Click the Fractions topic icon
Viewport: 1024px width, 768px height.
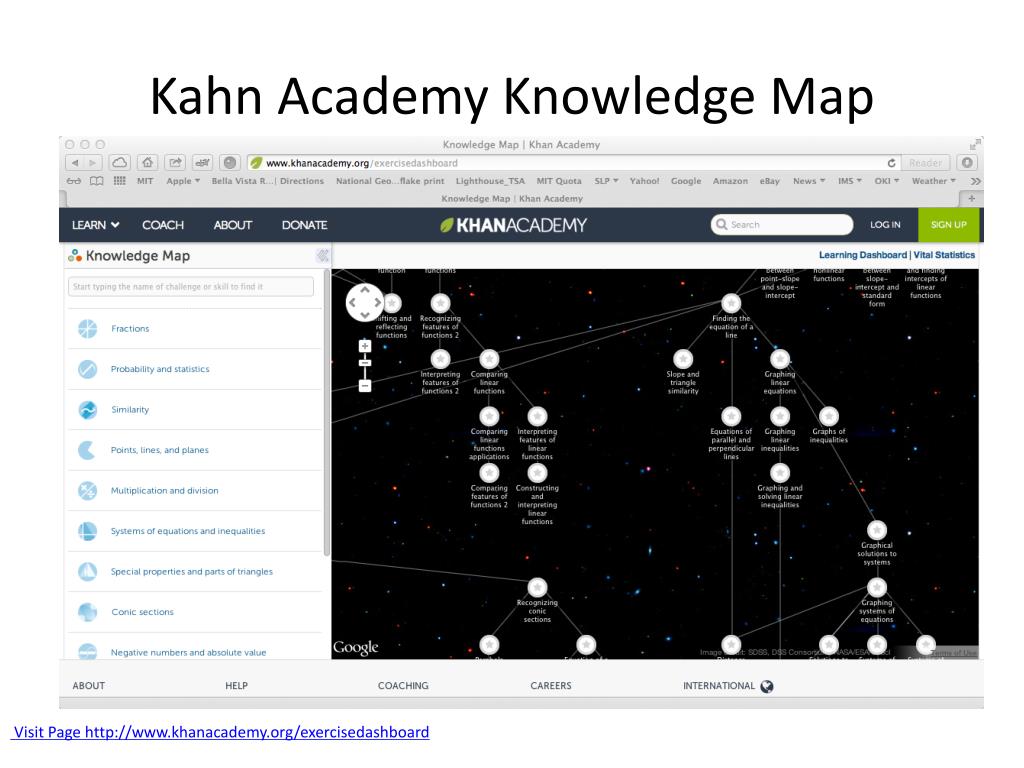(x=88, y=328)
